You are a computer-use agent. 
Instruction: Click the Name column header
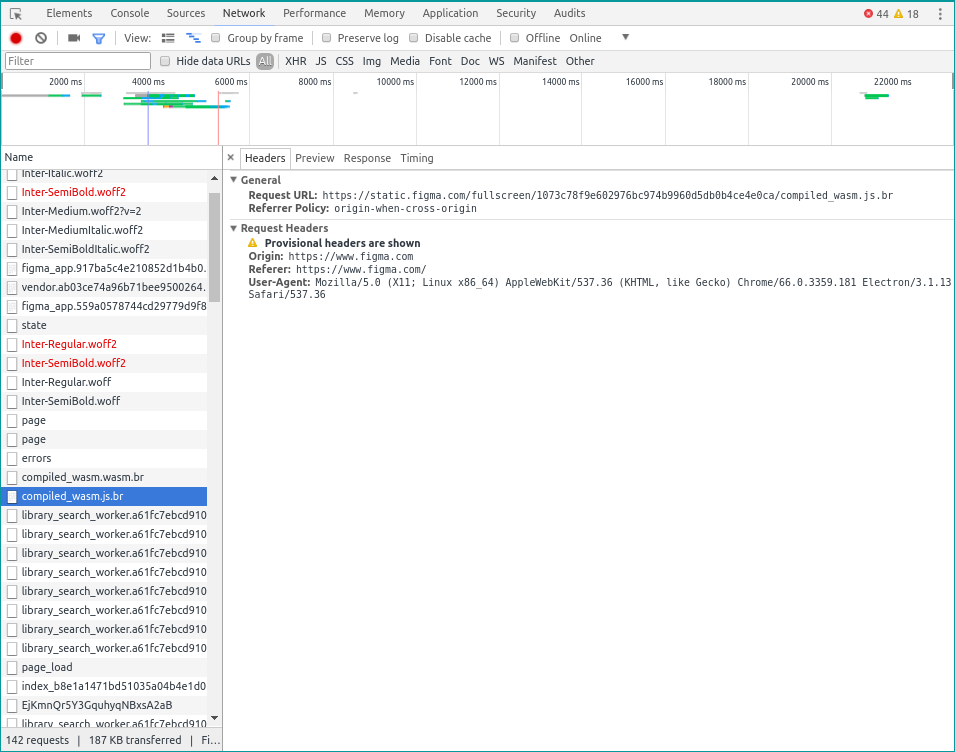111,157
